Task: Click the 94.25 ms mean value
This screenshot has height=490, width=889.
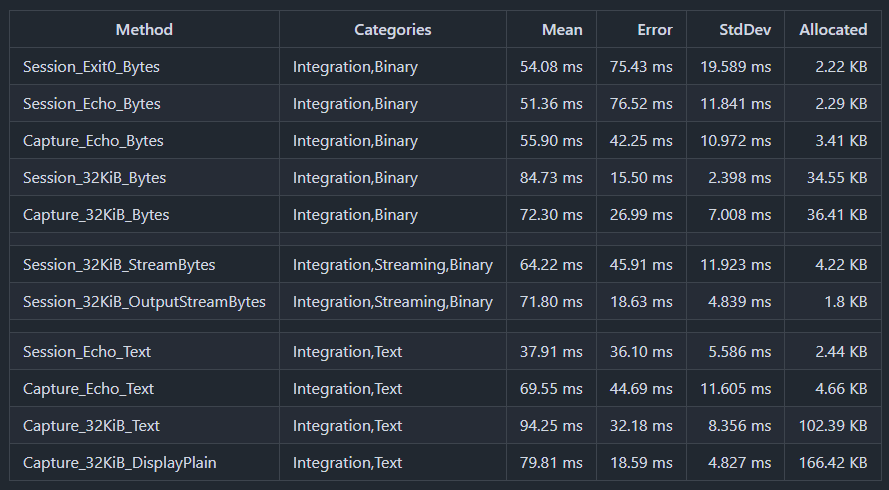Action: coord(551,425)
